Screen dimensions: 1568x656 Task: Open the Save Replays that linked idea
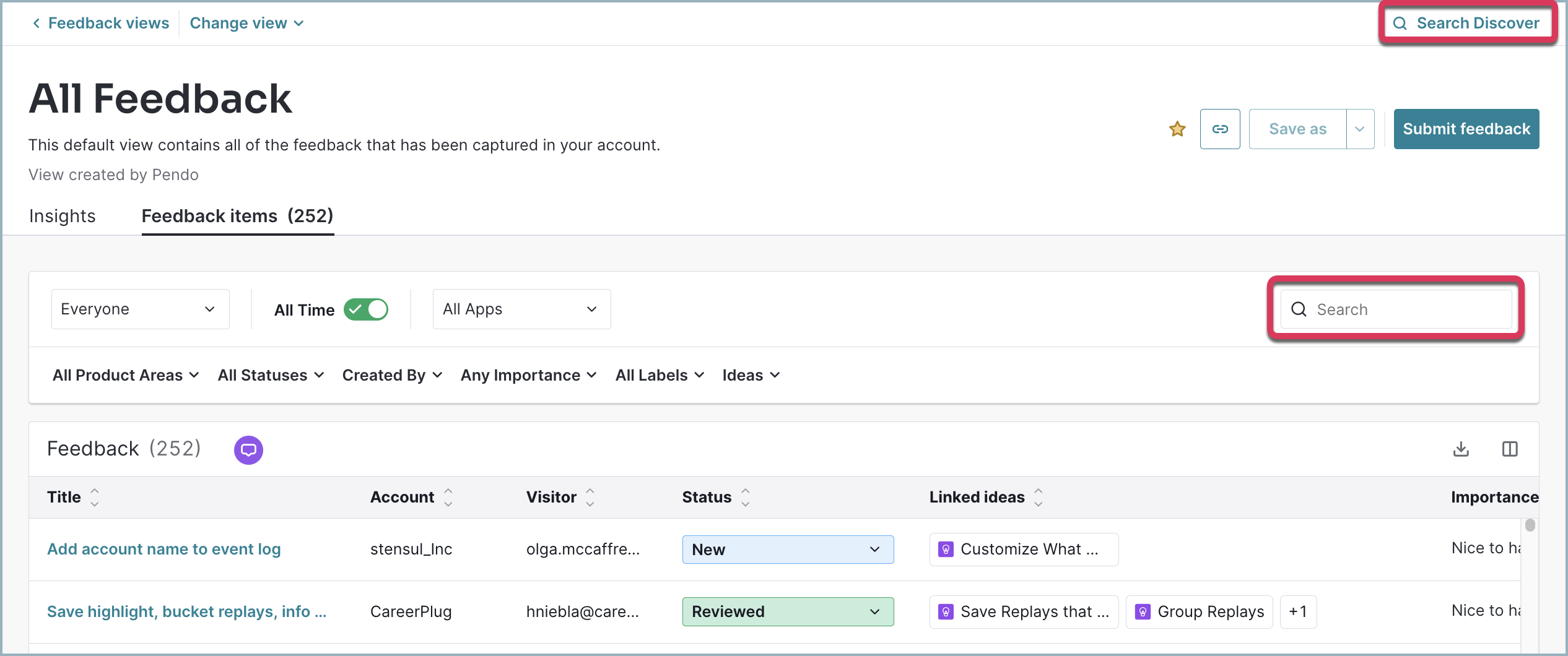pyautogui.click(x=1024, y=612)
